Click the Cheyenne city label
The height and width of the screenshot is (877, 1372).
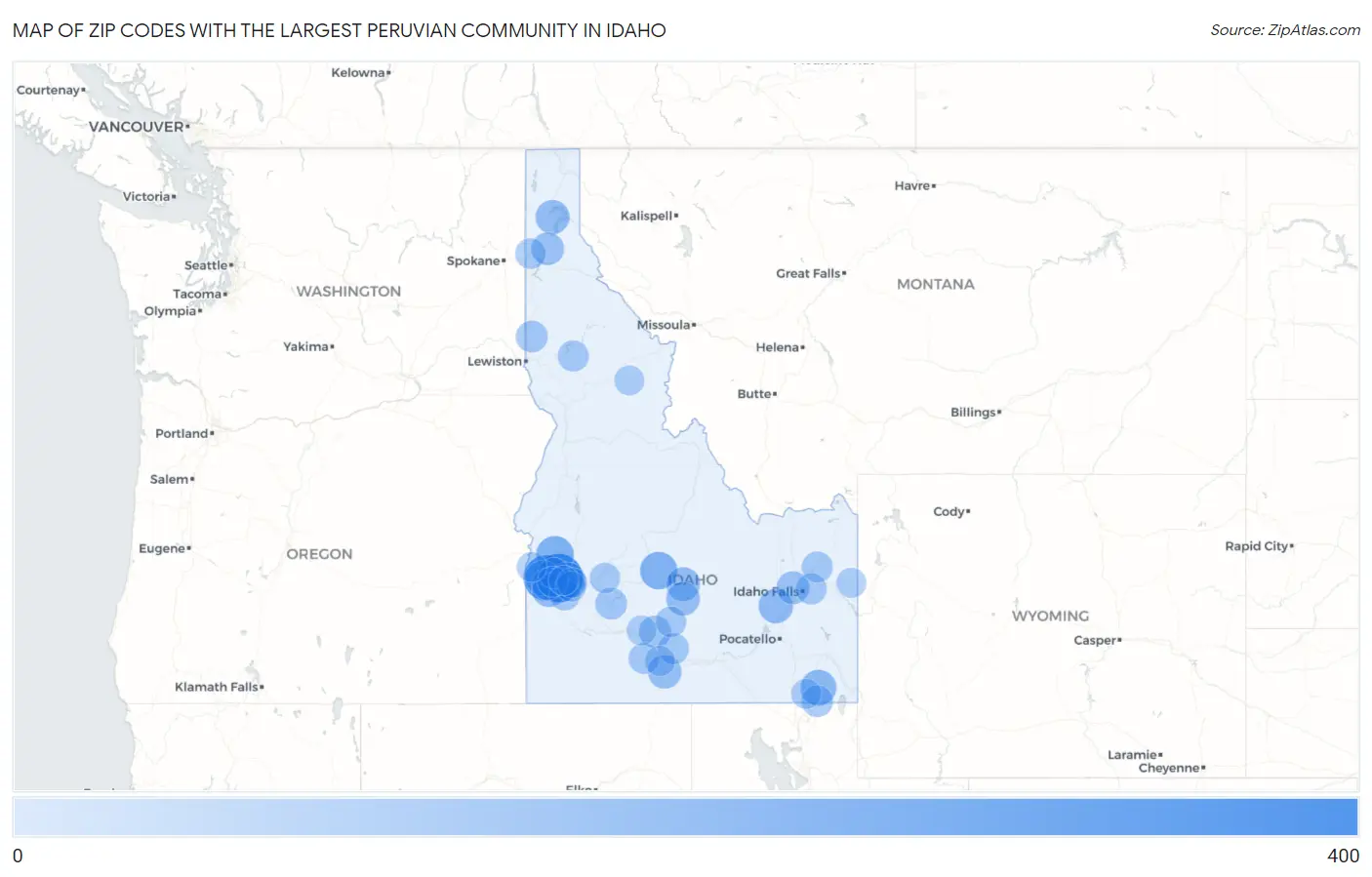tap(1170, 768)
